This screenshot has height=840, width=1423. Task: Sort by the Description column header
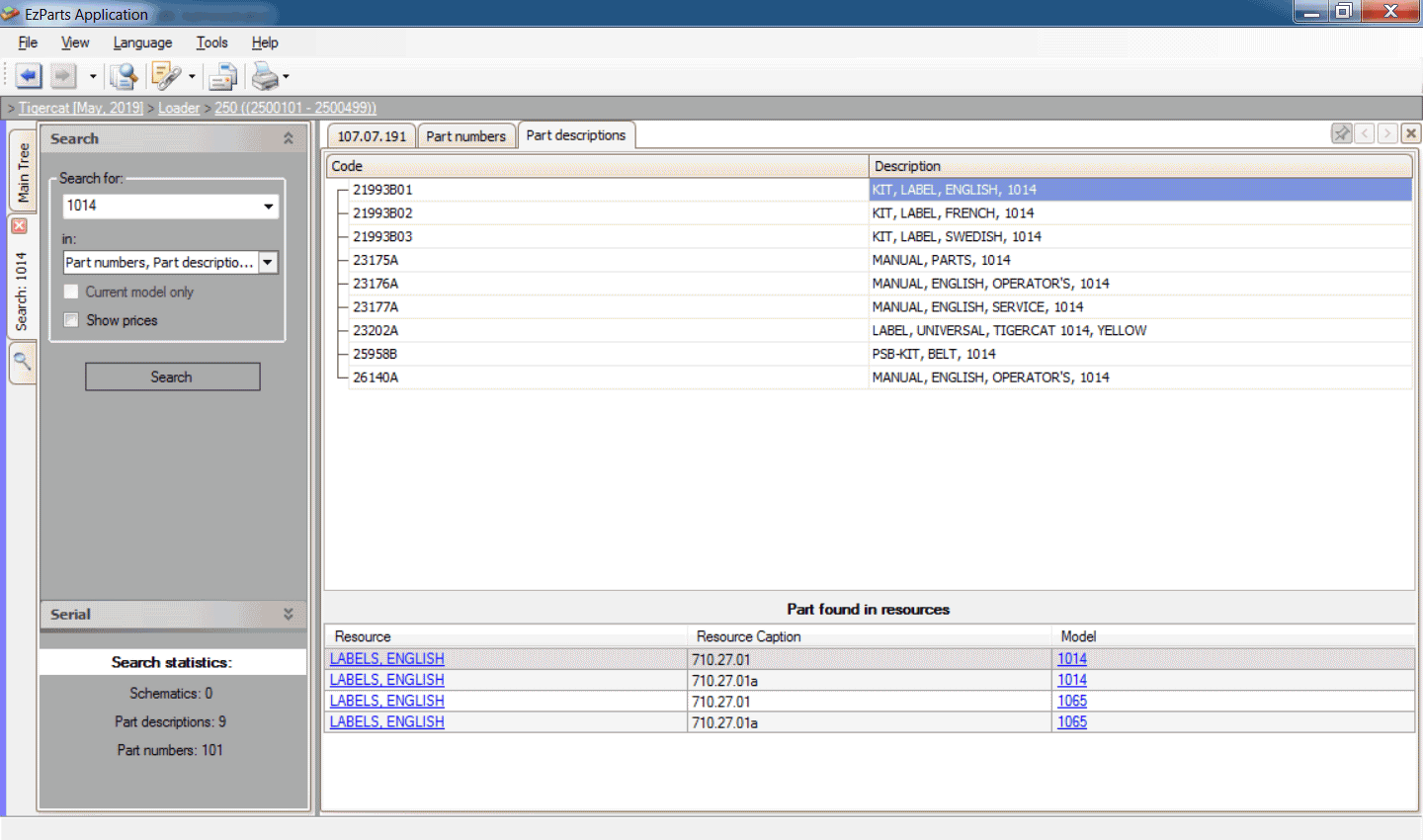point(1140,166)
